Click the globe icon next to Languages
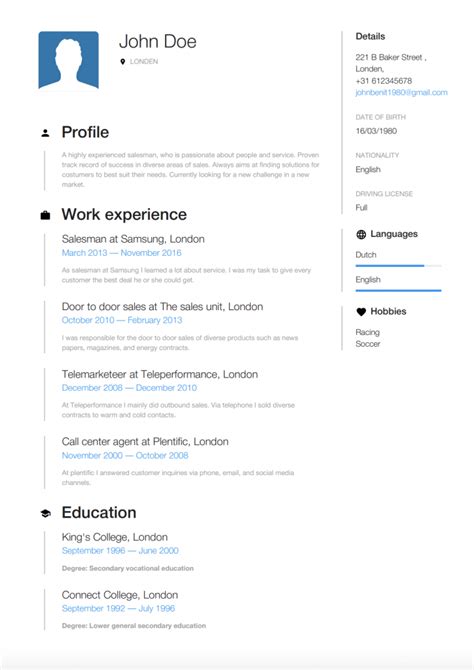Viewport: 474px width, 670px height. coord(361,234)
